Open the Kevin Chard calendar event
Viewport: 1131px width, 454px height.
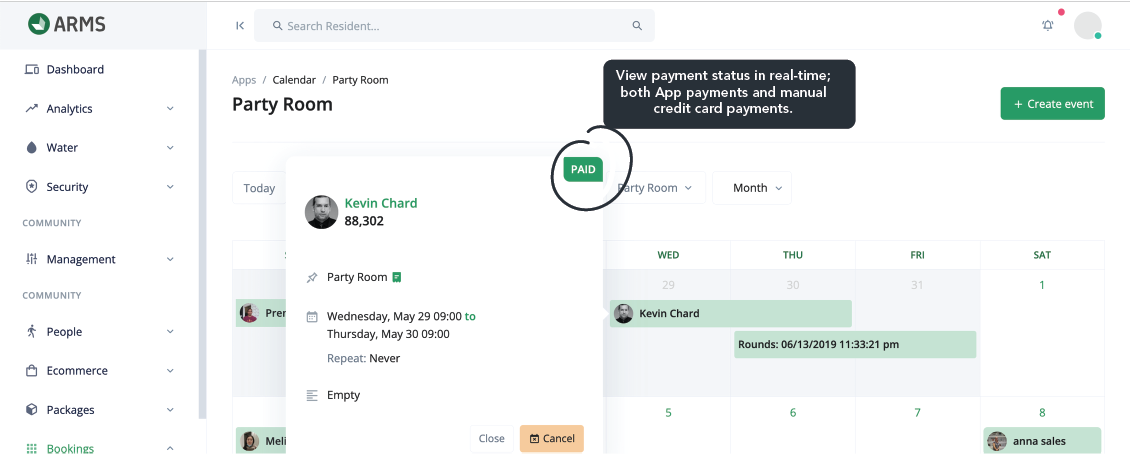pyautogui.click(x=731, y=313)
